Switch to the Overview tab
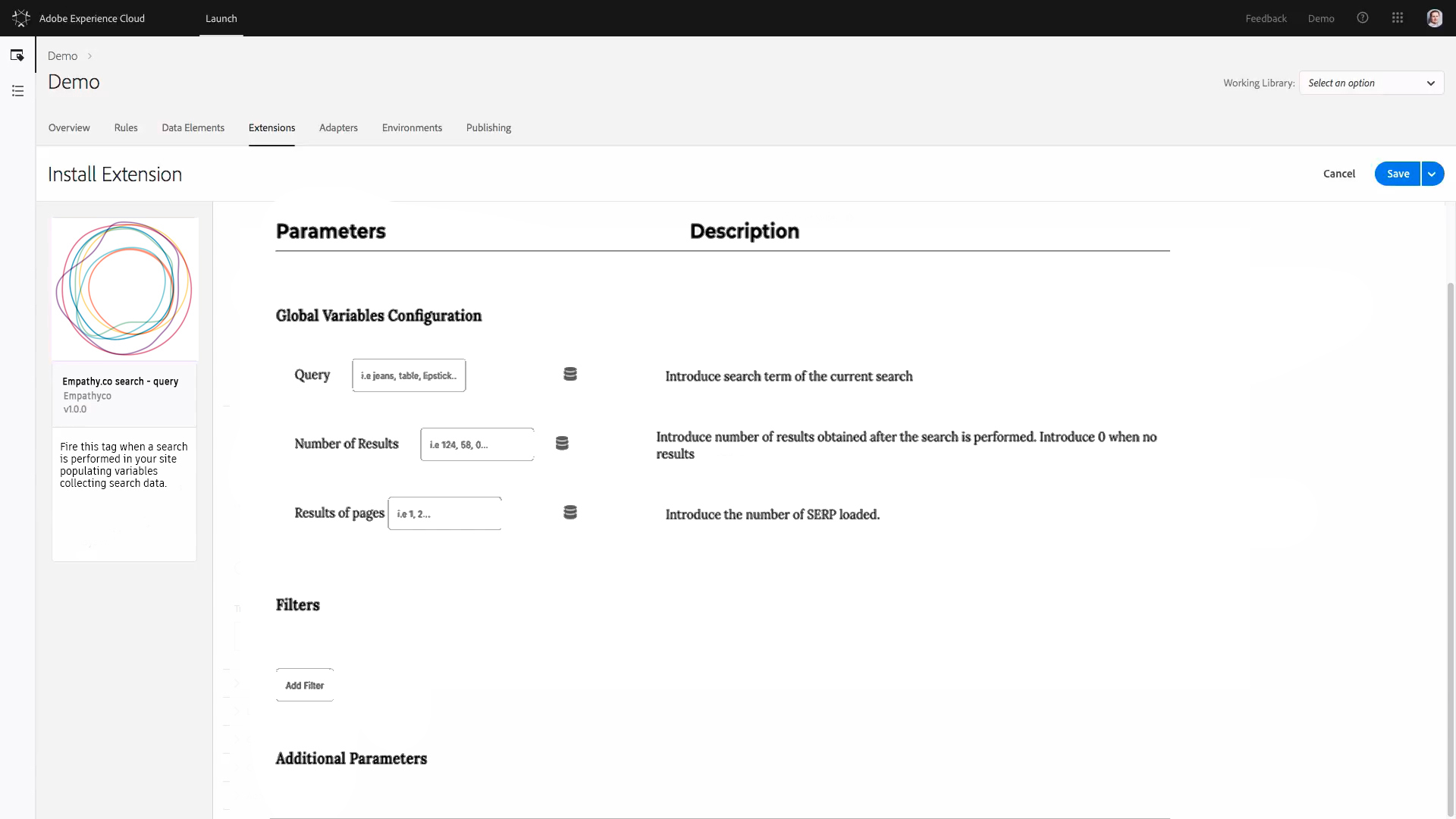This screenshot has height=819, width=1456. tap(69, 127)
